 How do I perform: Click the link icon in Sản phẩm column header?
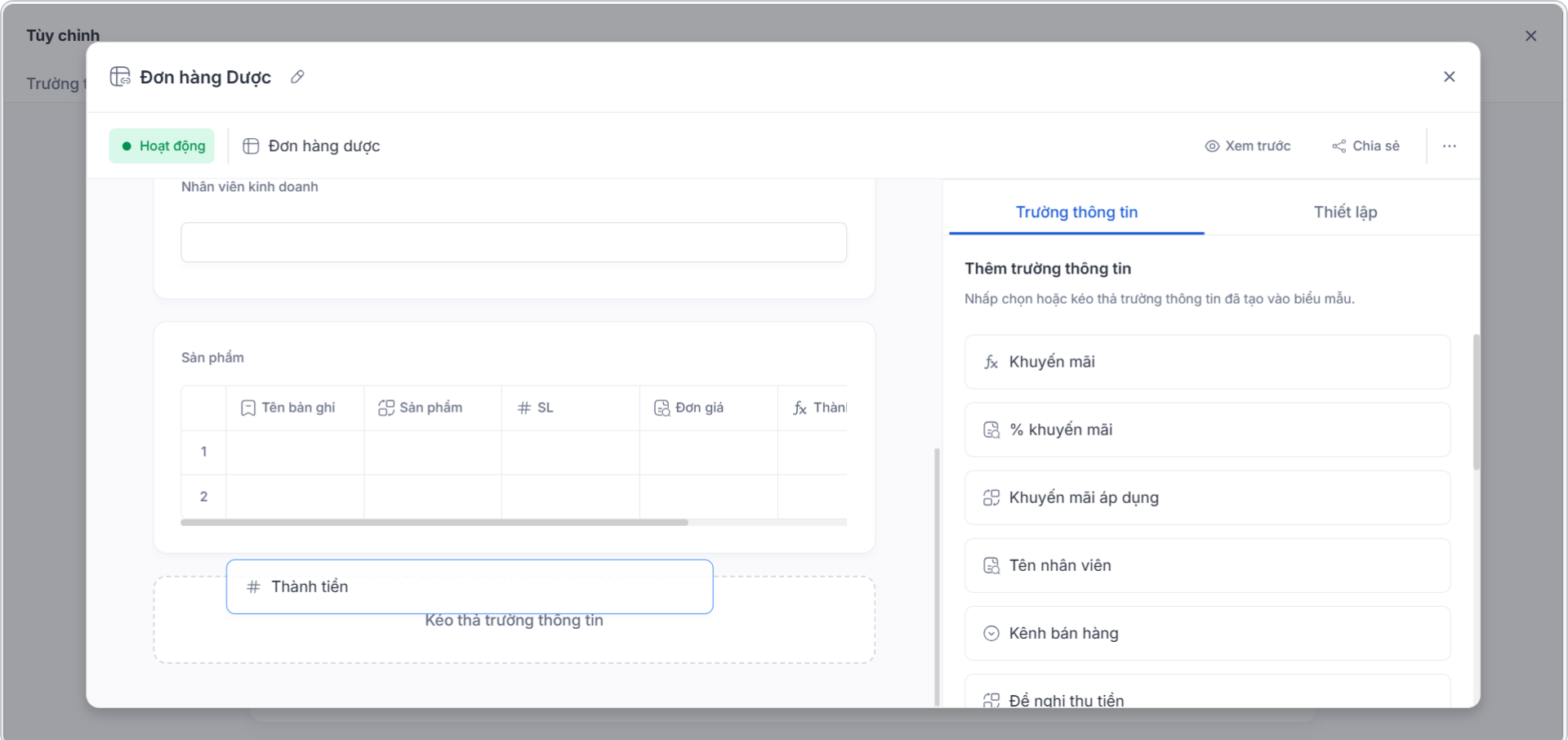point(386,408)
